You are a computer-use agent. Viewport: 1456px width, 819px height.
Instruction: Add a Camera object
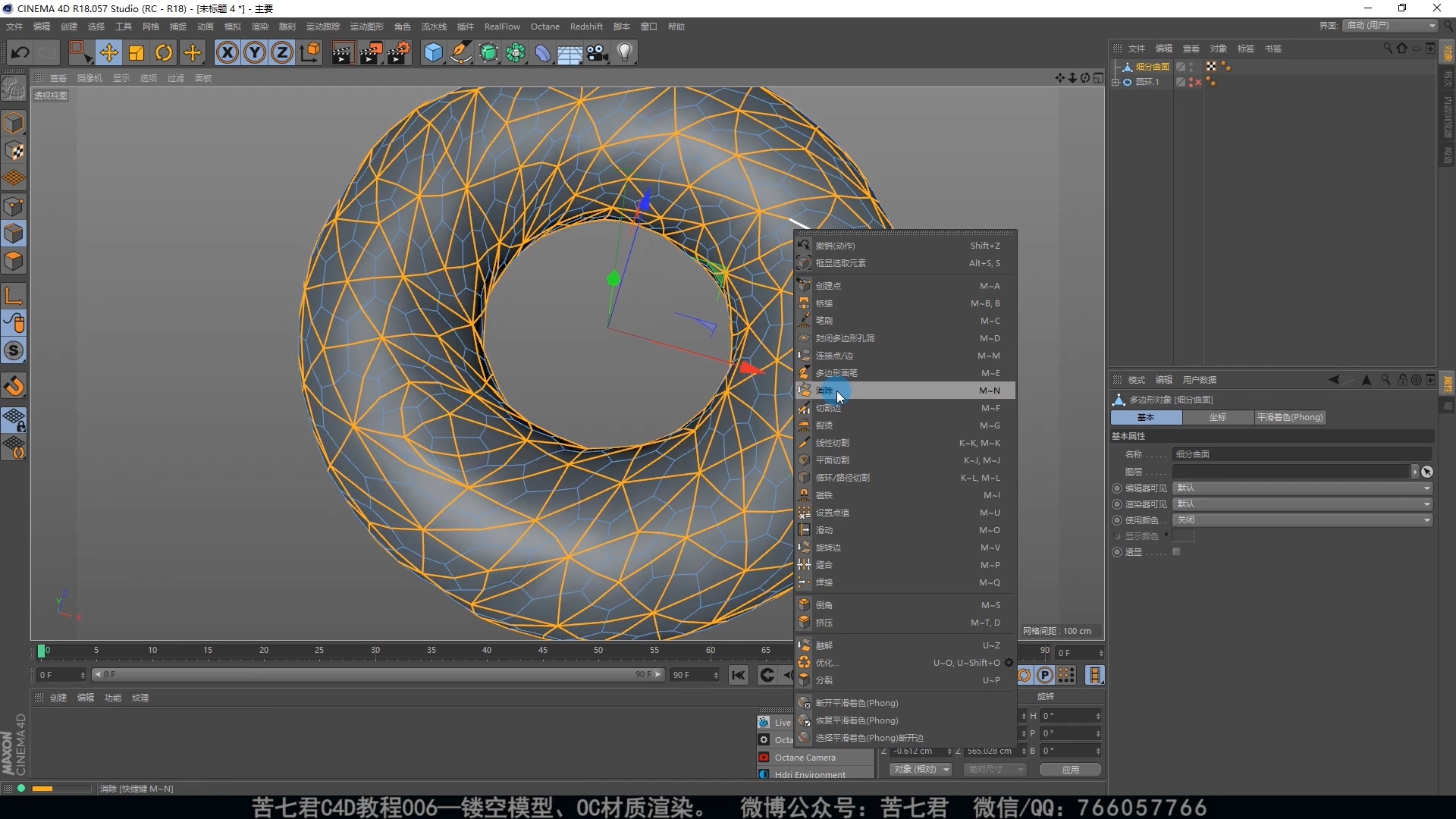tap(598, 53)
